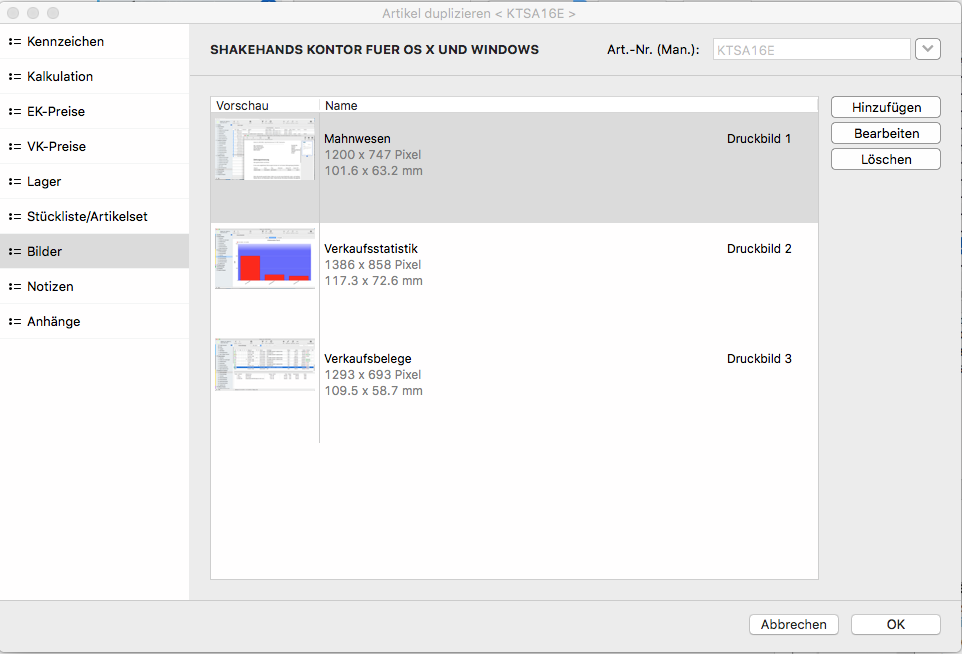962x654 pixels.
Task: Click the Art.-Nr. (Man.) input field
Action: pyautogui.click(x=810, y=49)
